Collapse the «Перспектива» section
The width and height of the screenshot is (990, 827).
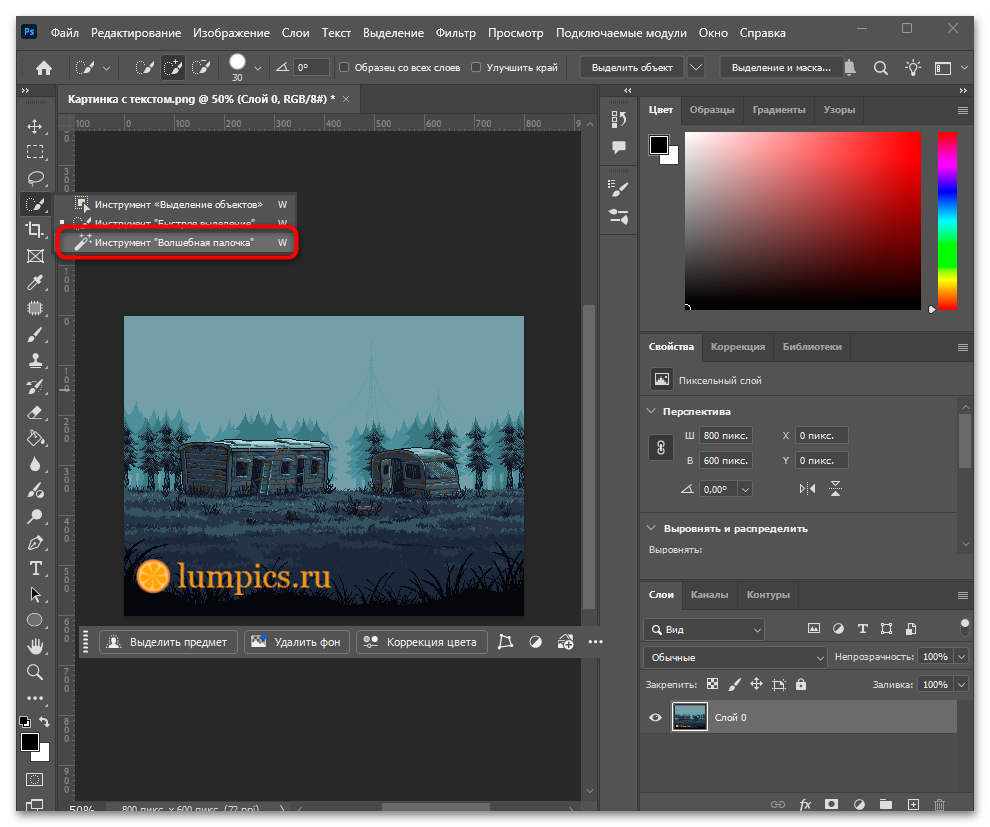[x=652, y=411]
